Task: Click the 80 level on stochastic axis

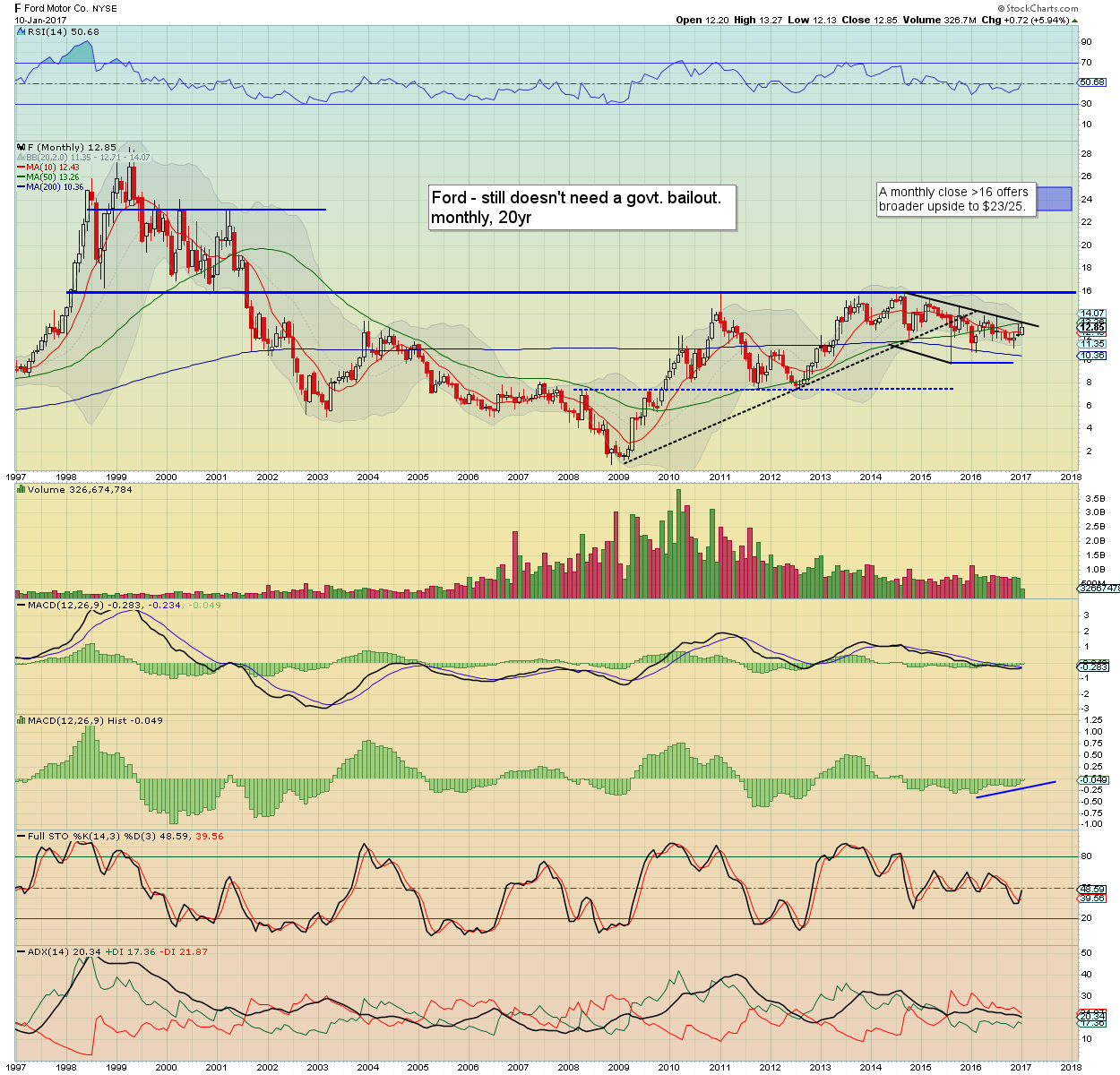Action: point(1087,856)
